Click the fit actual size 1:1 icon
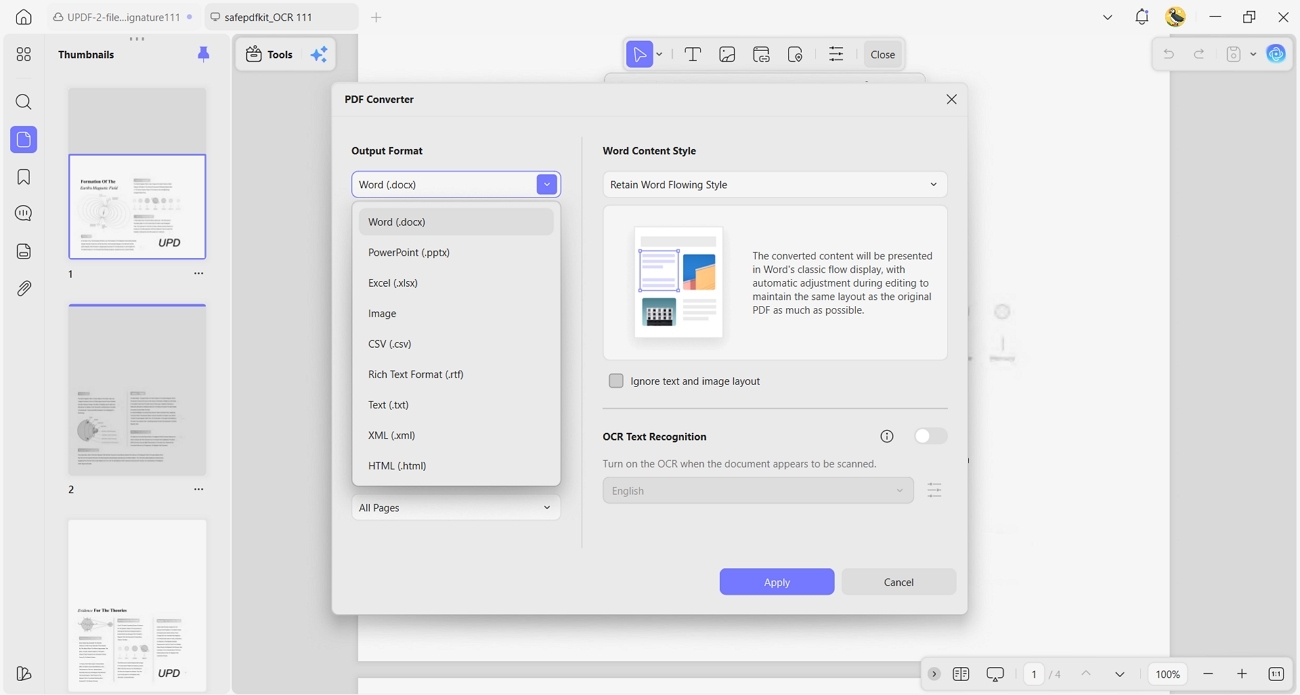Screen dimensions: 1300x695 (x=1276, y=674)
